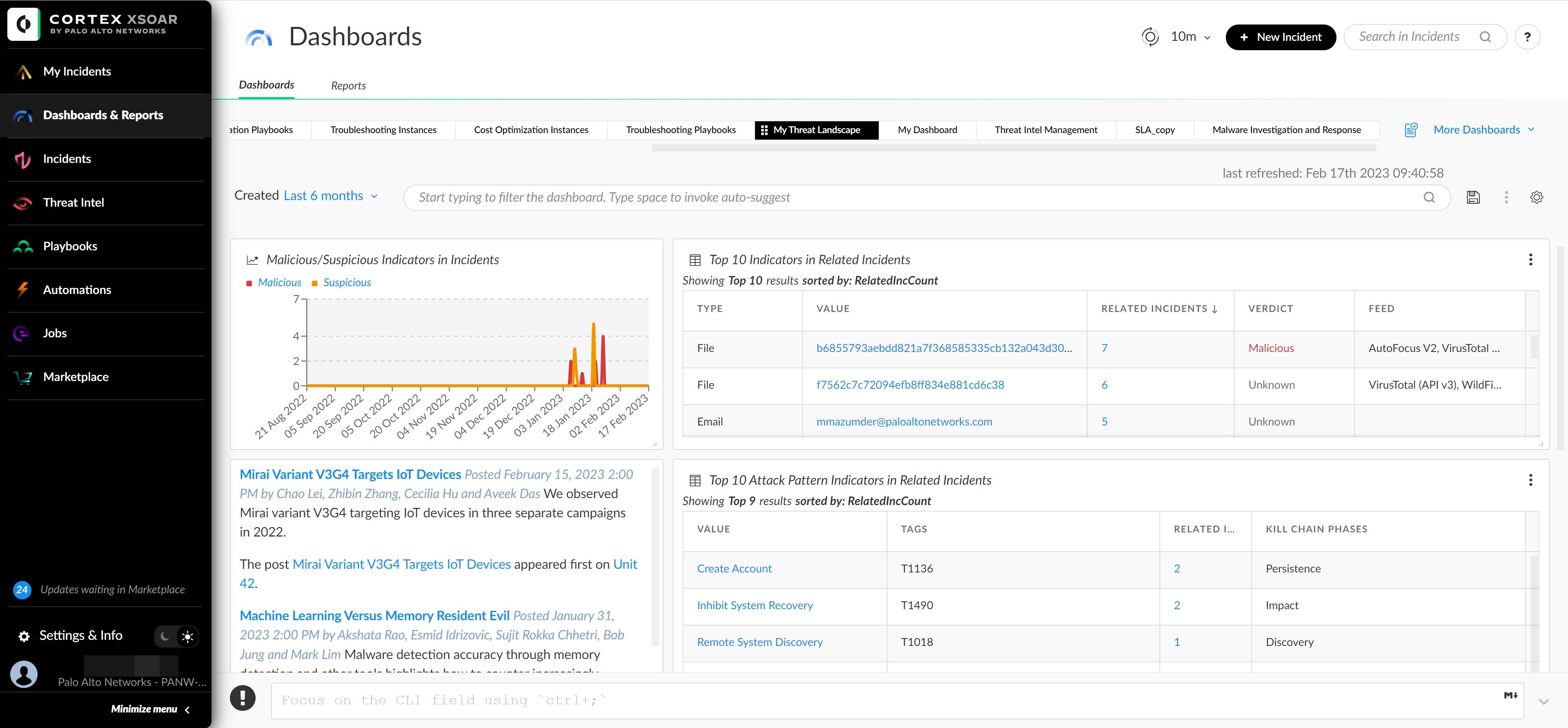Toggle the Malicious red legend swatch

(x=249, y=283)
